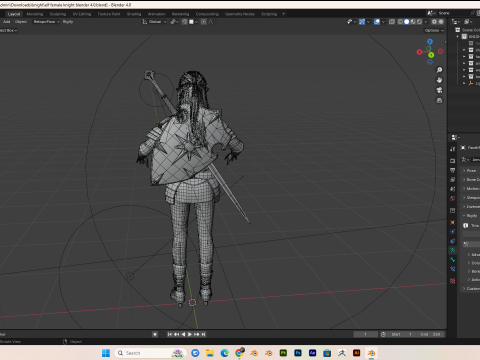Collapse the Rigify panel in properties

(471, 216)
